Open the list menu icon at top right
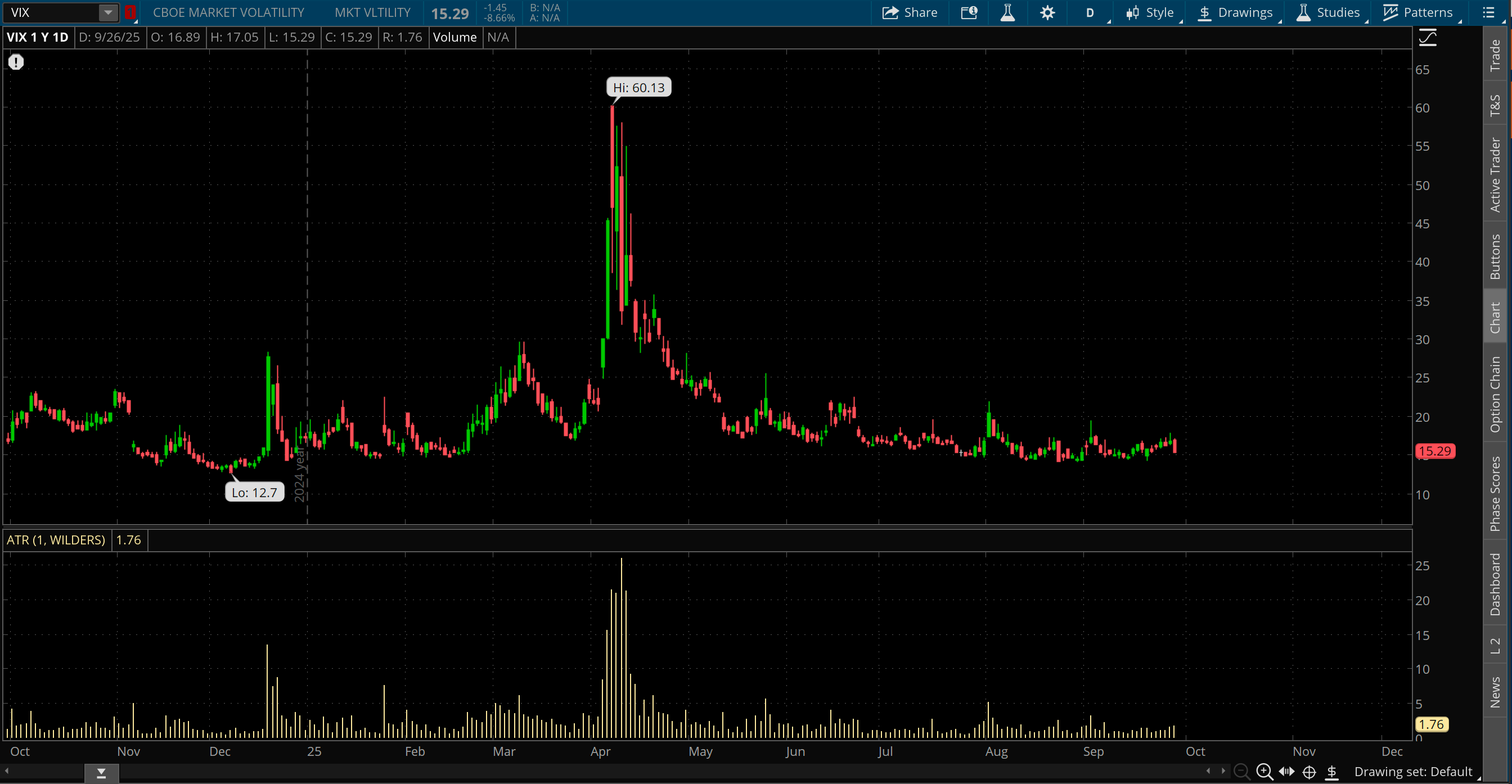This screenshot has width=1512, height=784. click(1488, 13)
